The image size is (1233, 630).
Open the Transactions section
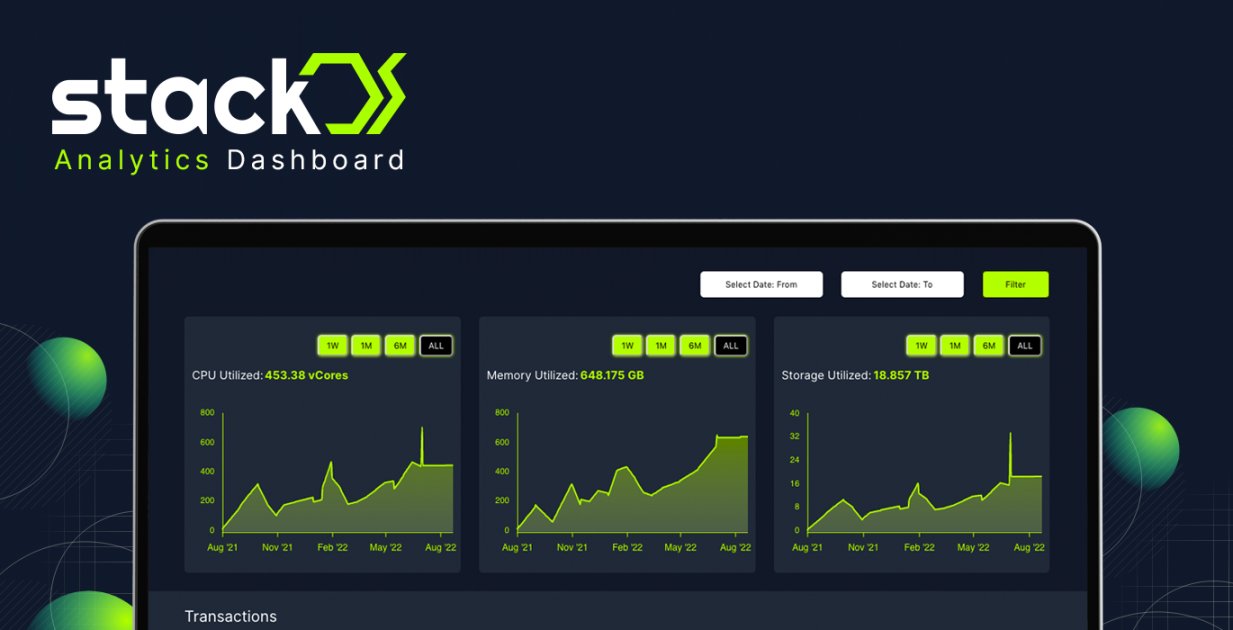coord(230,616)
